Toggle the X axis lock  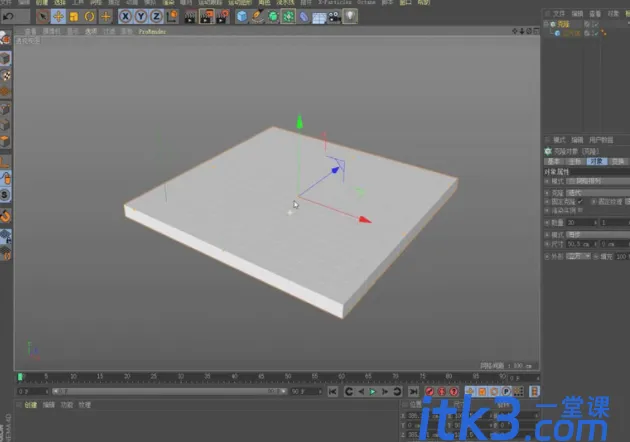pyautogui.click(x=125, y=16)
